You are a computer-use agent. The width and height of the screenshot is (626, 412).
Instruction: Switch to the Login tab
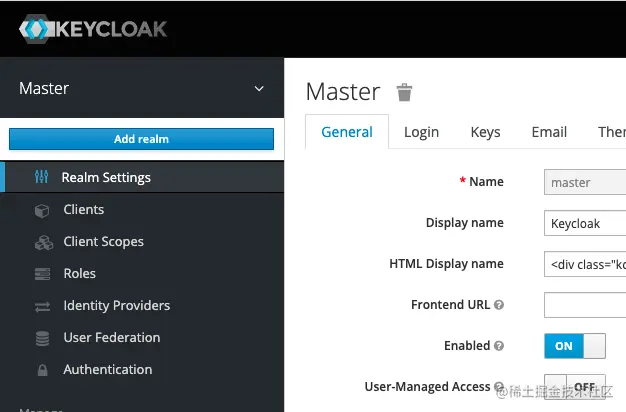(421, 132)
